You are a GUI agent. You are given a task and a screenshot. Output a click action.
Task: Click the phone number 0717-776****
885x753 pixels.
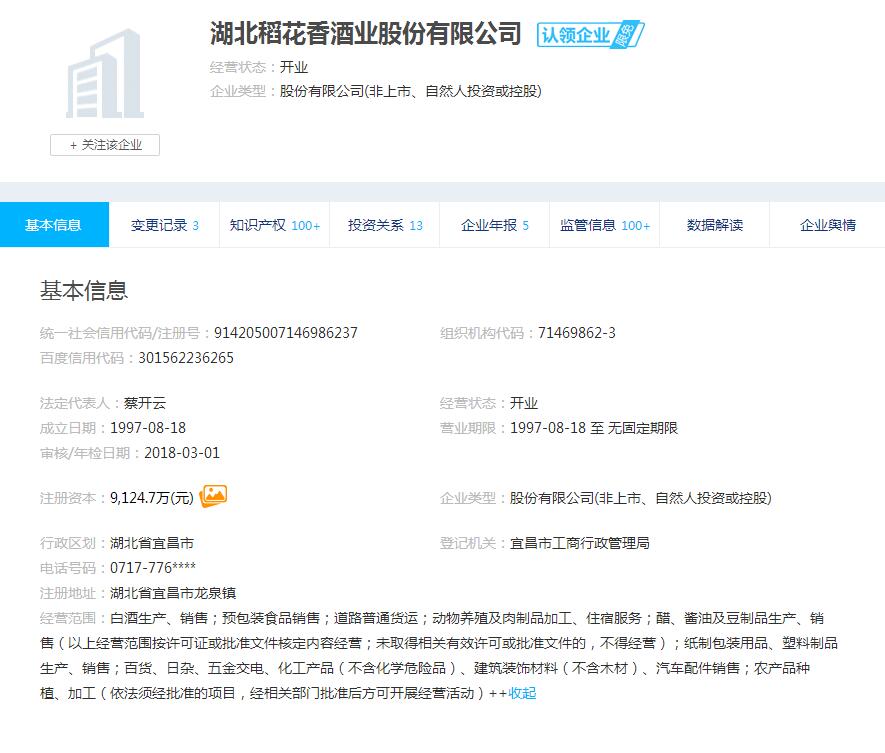[x=153, y=568]
